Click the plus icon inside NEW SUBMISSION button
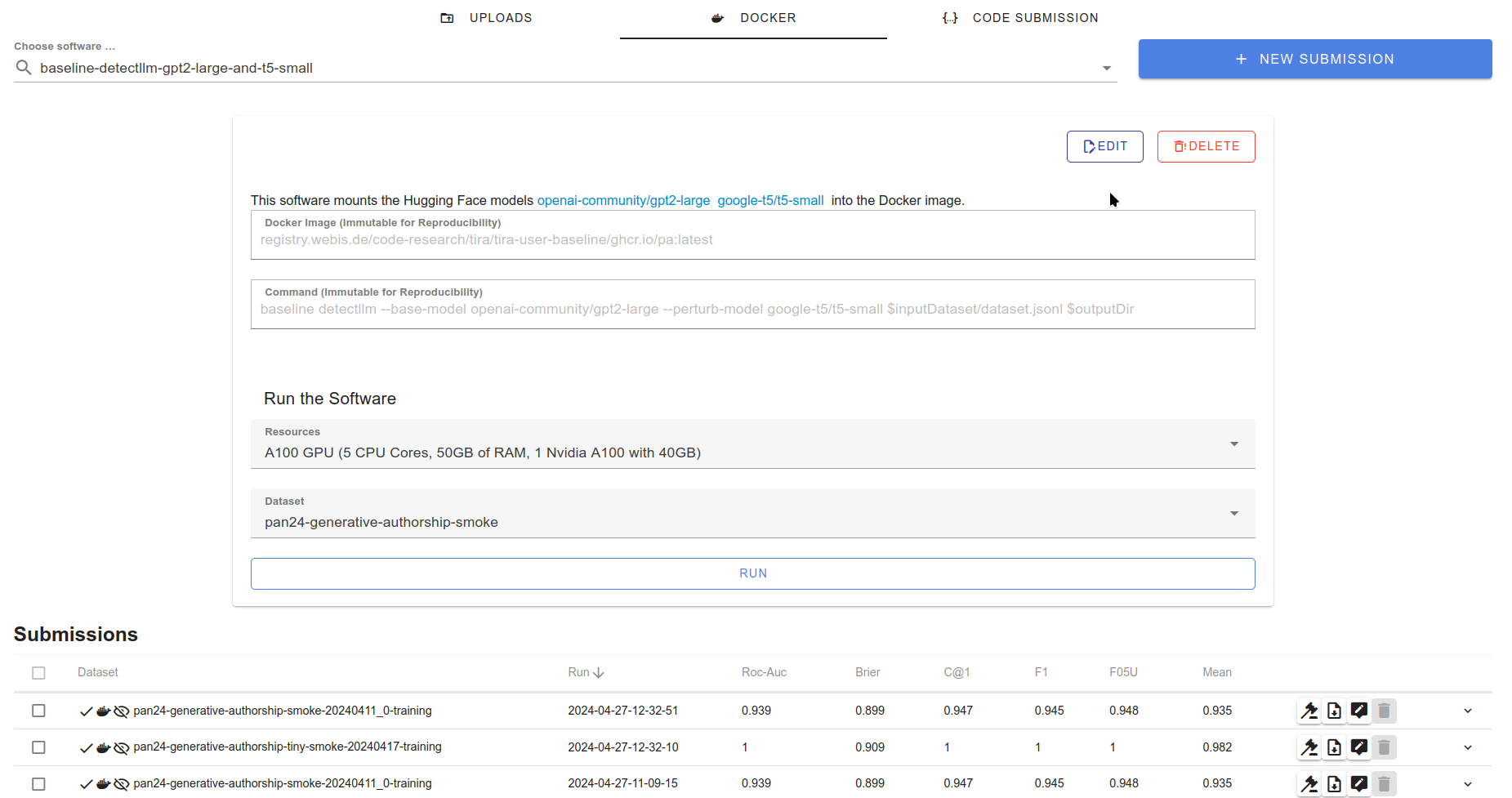This screenshot has height=798, width=1512. pyautogui.click(x=1241, y=59)
